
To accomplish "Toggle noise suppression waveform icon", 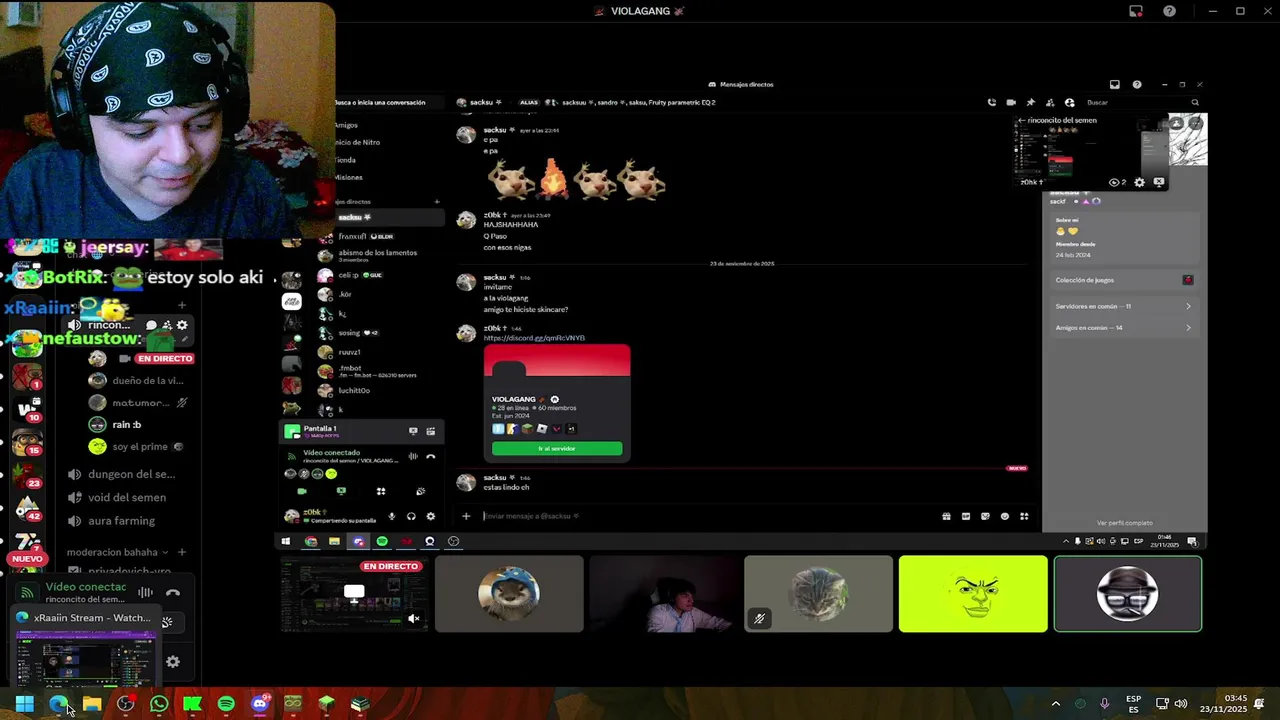I will pos(145,592).
